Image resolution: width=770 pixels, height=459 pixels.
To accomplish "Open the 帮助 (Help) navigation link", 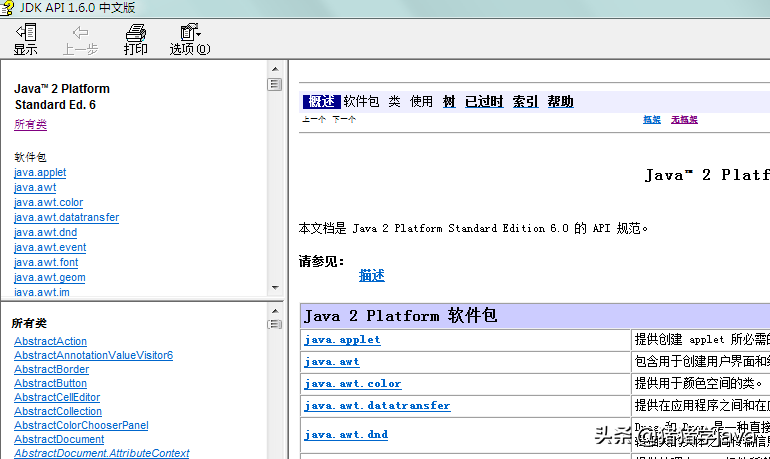I will pyautogui.click(x=561, y=102).
